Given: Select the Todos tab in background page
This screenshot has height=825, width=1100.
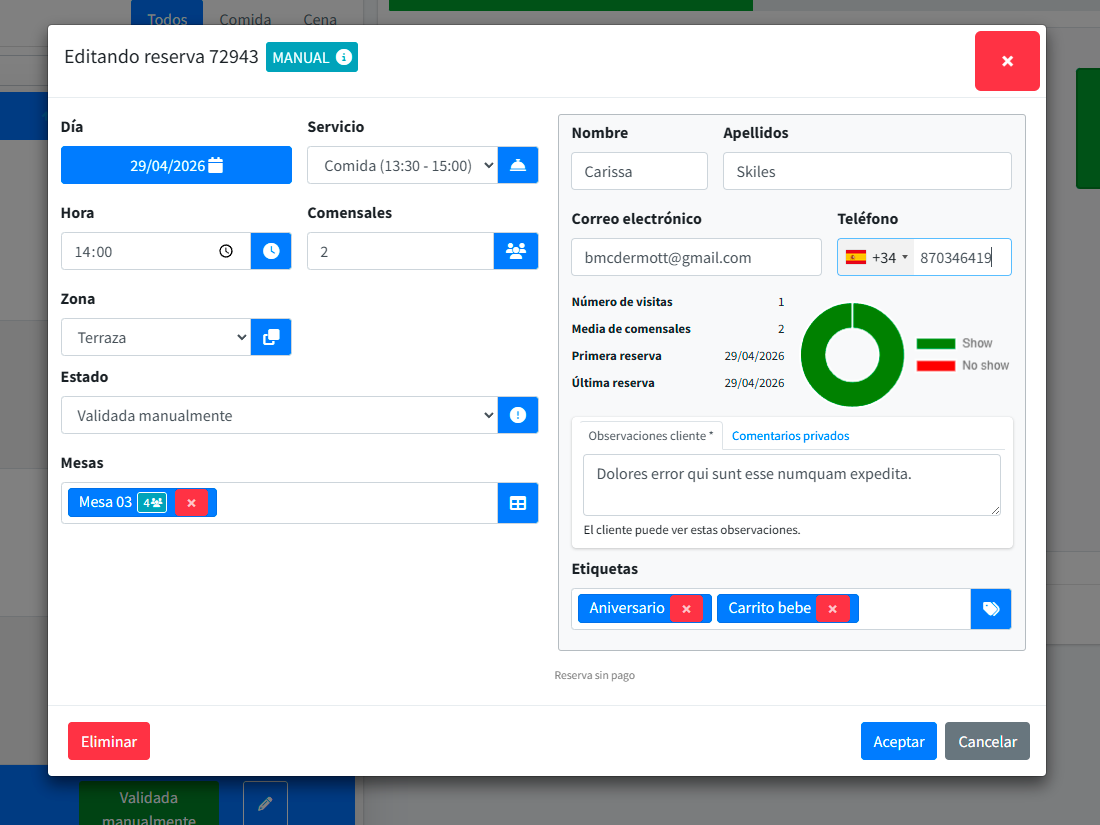Looking at the screenshot, I should click(x=167, y=15).
